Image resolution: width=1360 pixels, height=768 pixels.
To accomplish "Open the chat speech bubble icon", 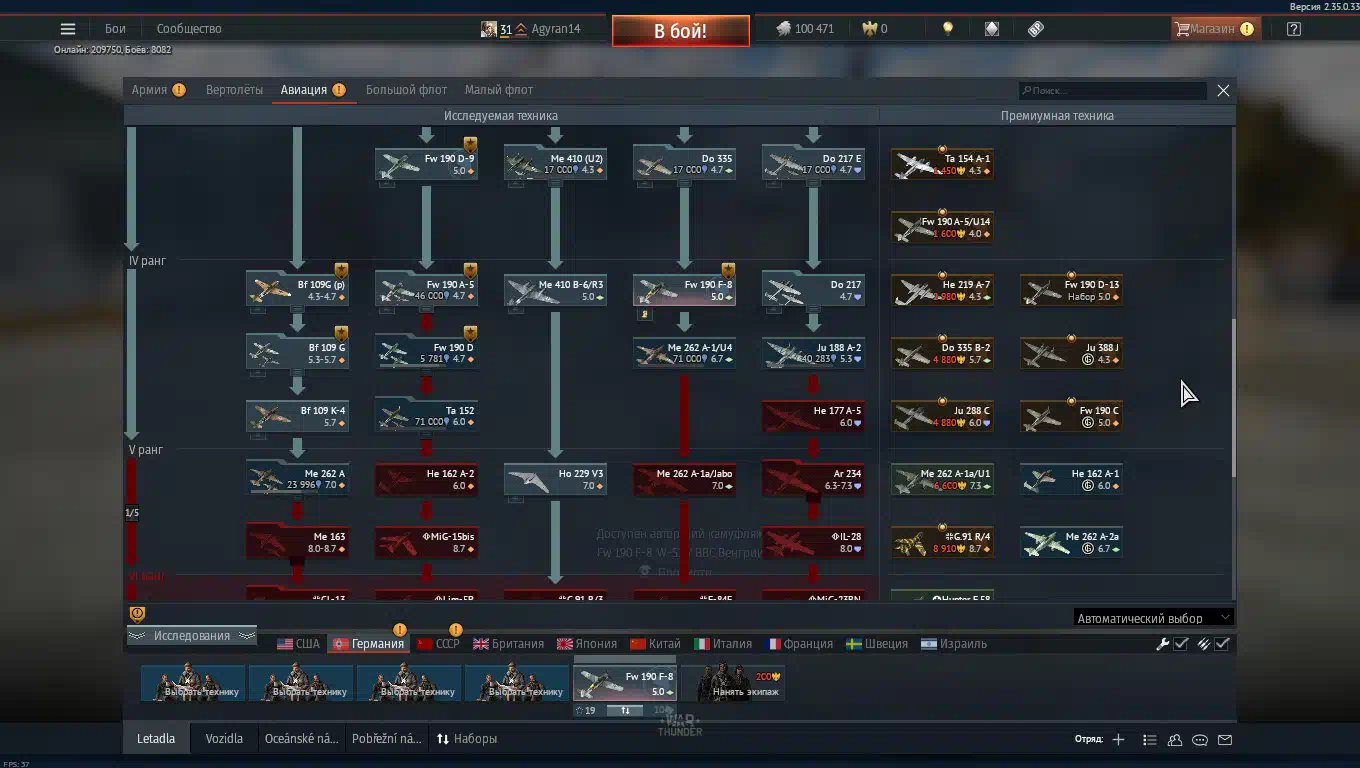I will [x=1200, y=740].
